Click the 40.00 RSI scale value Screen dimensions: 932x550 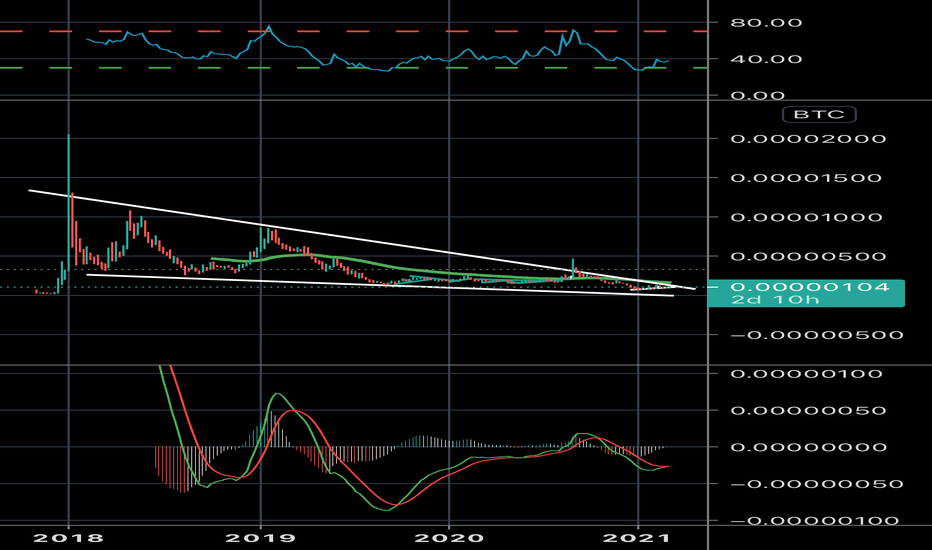coord(766,59)
